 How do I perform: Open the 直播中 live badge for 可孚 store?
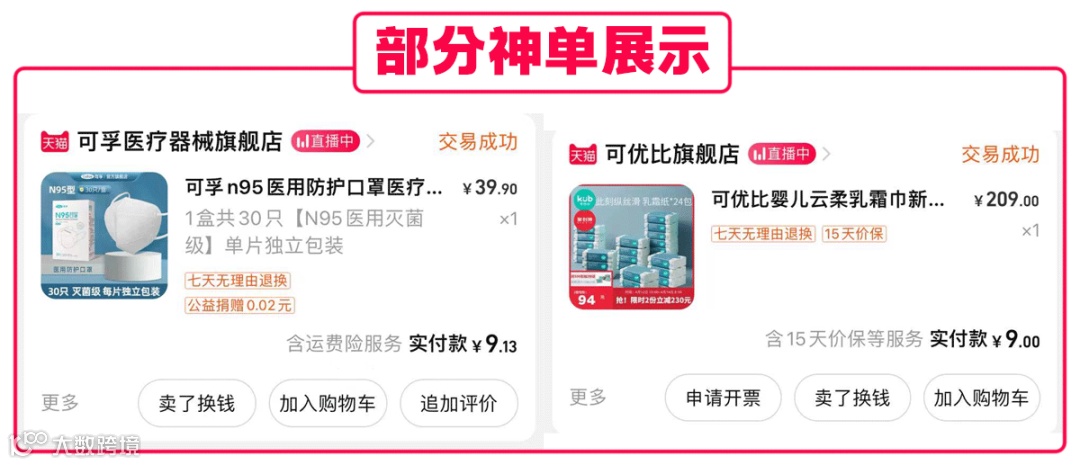[326, 142]
